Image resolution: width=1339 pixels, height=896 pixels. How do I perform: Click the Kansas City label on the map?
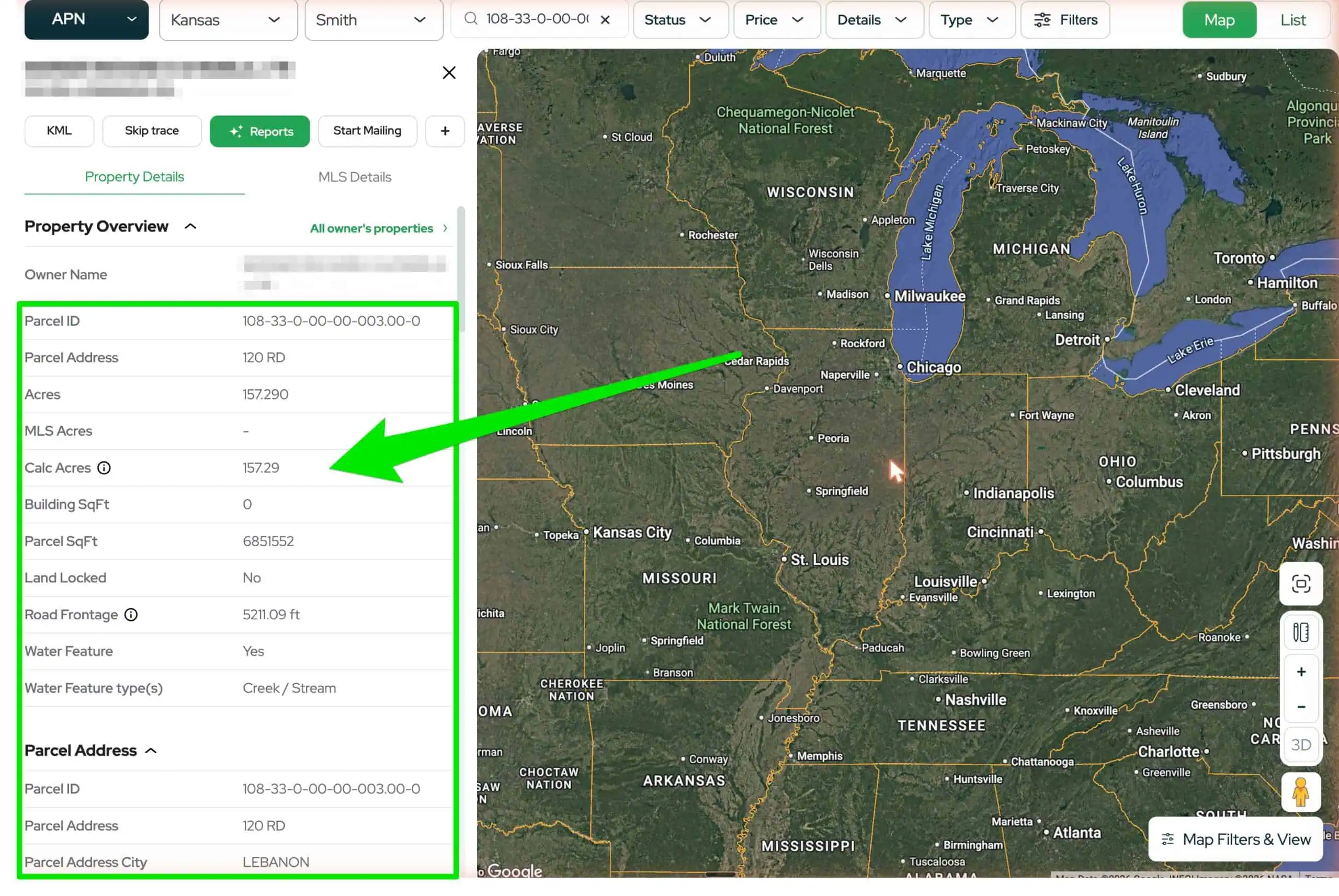click(x=632, y=532)
